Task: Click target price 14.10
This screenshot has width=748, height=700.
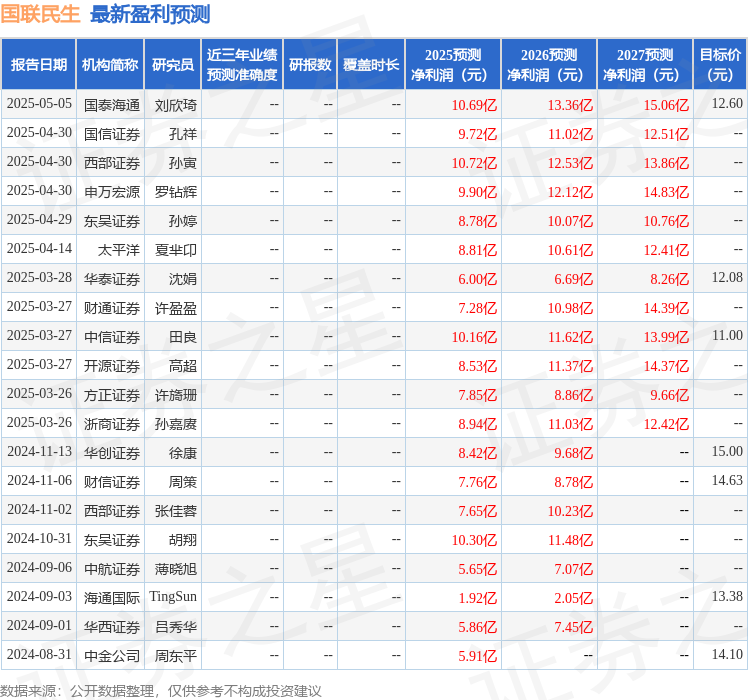Action: [x=727, y=655]
